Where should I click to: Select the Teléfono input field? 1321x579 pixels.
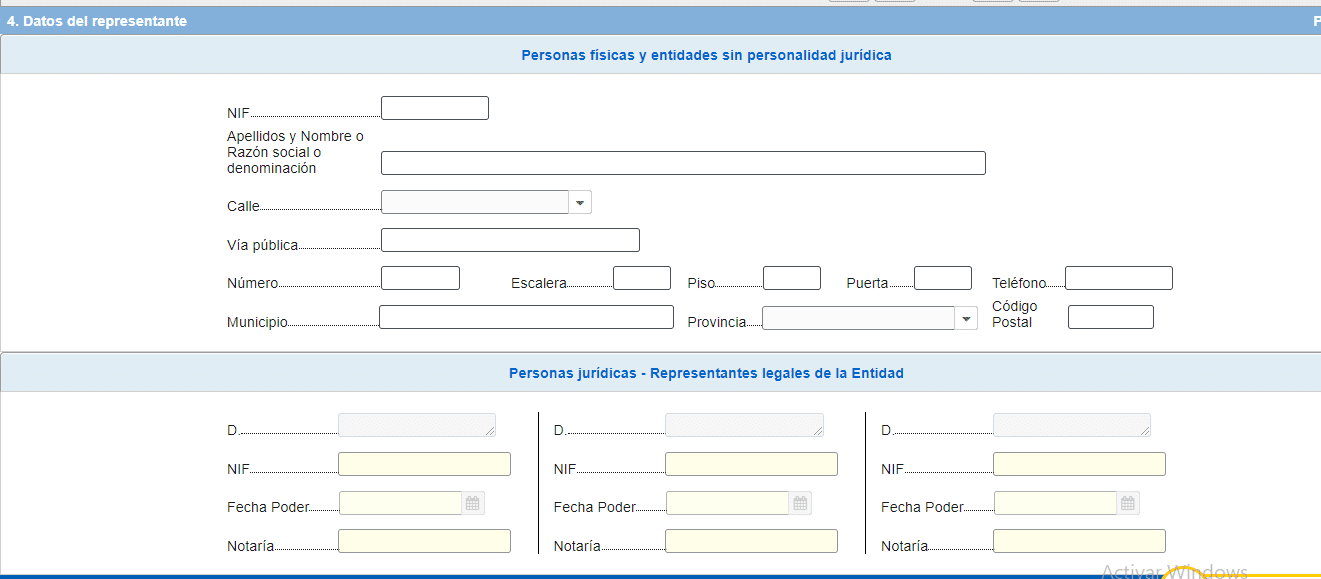[x=1118, y=278]
